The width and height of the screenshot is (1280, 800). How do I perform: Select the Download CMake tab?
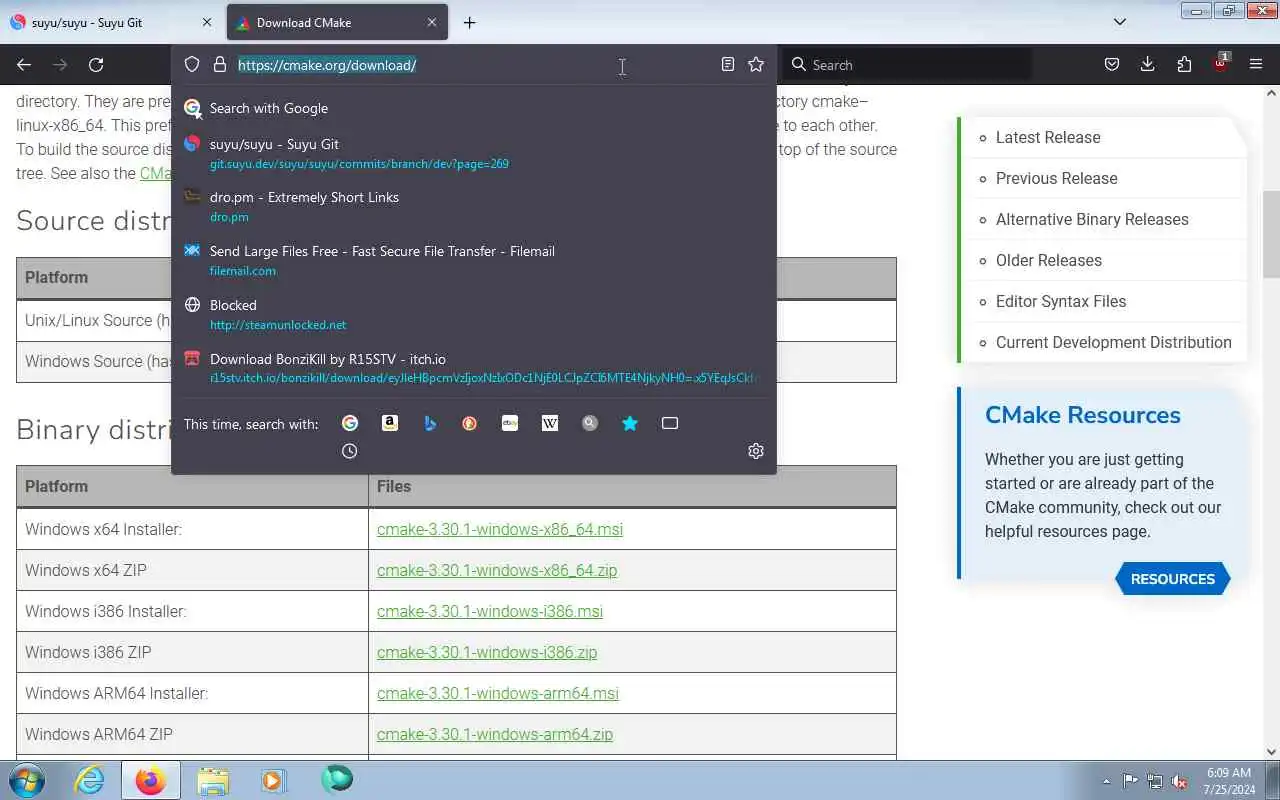337,22
